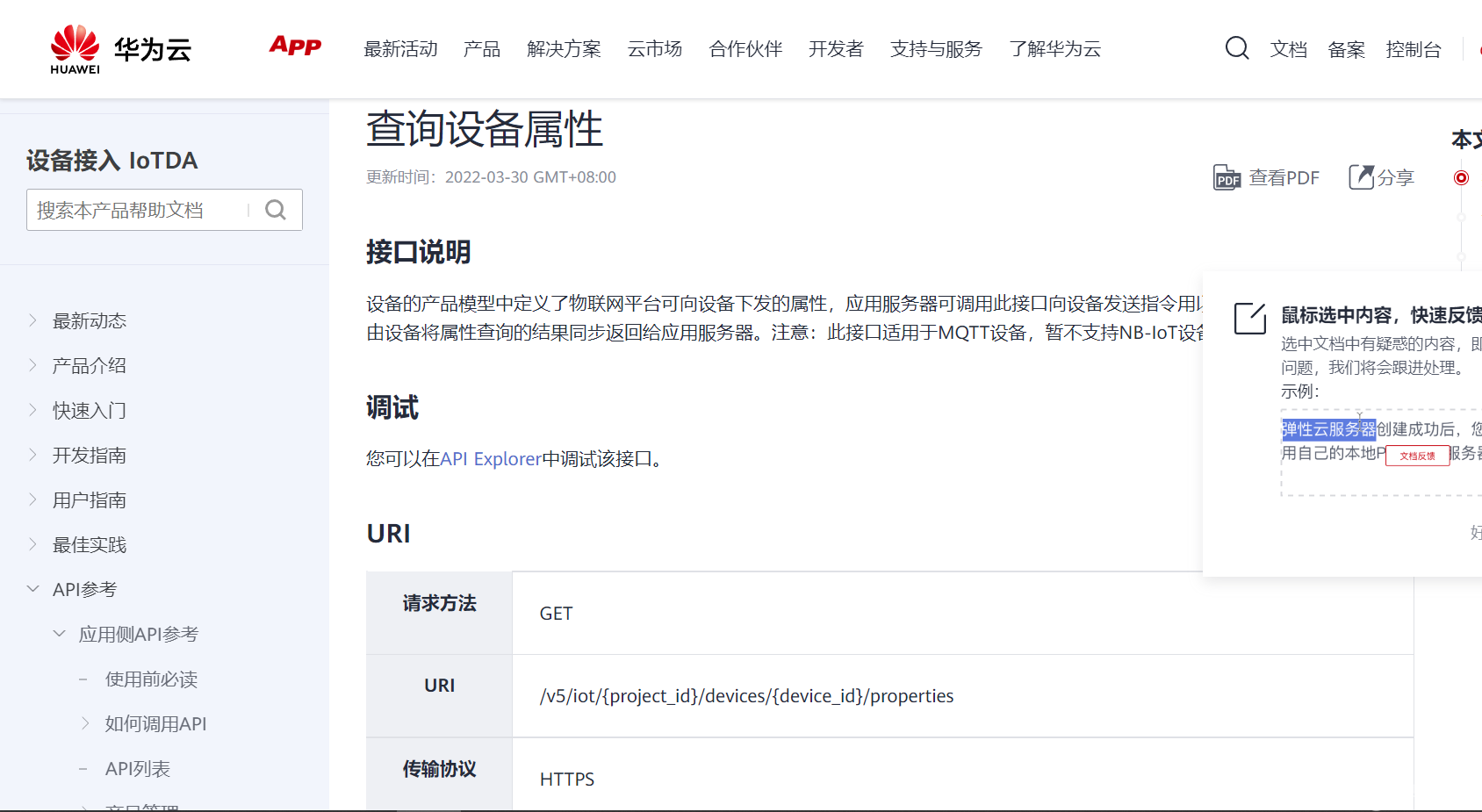Open 快速入门 sidebar item

(90, 410)
